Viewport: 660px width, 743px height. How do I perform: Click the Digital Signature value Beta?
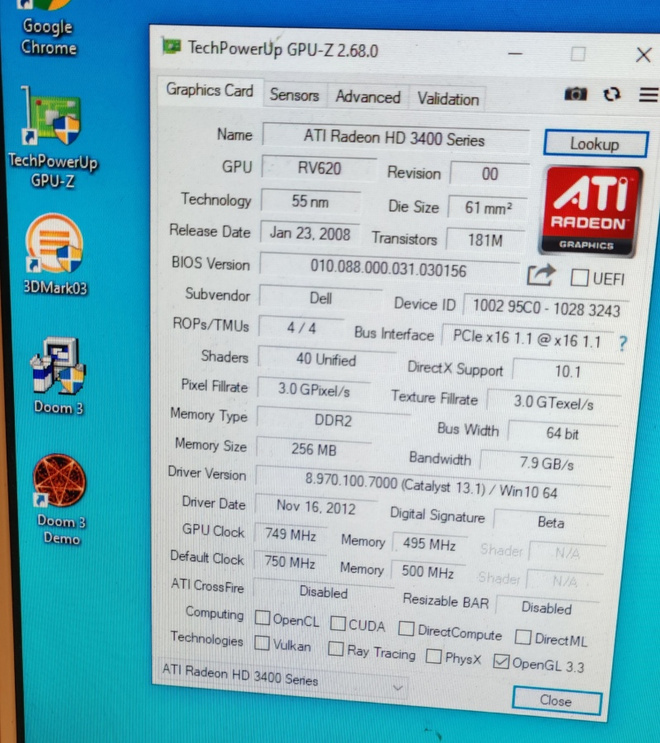(x=551, y=523)
